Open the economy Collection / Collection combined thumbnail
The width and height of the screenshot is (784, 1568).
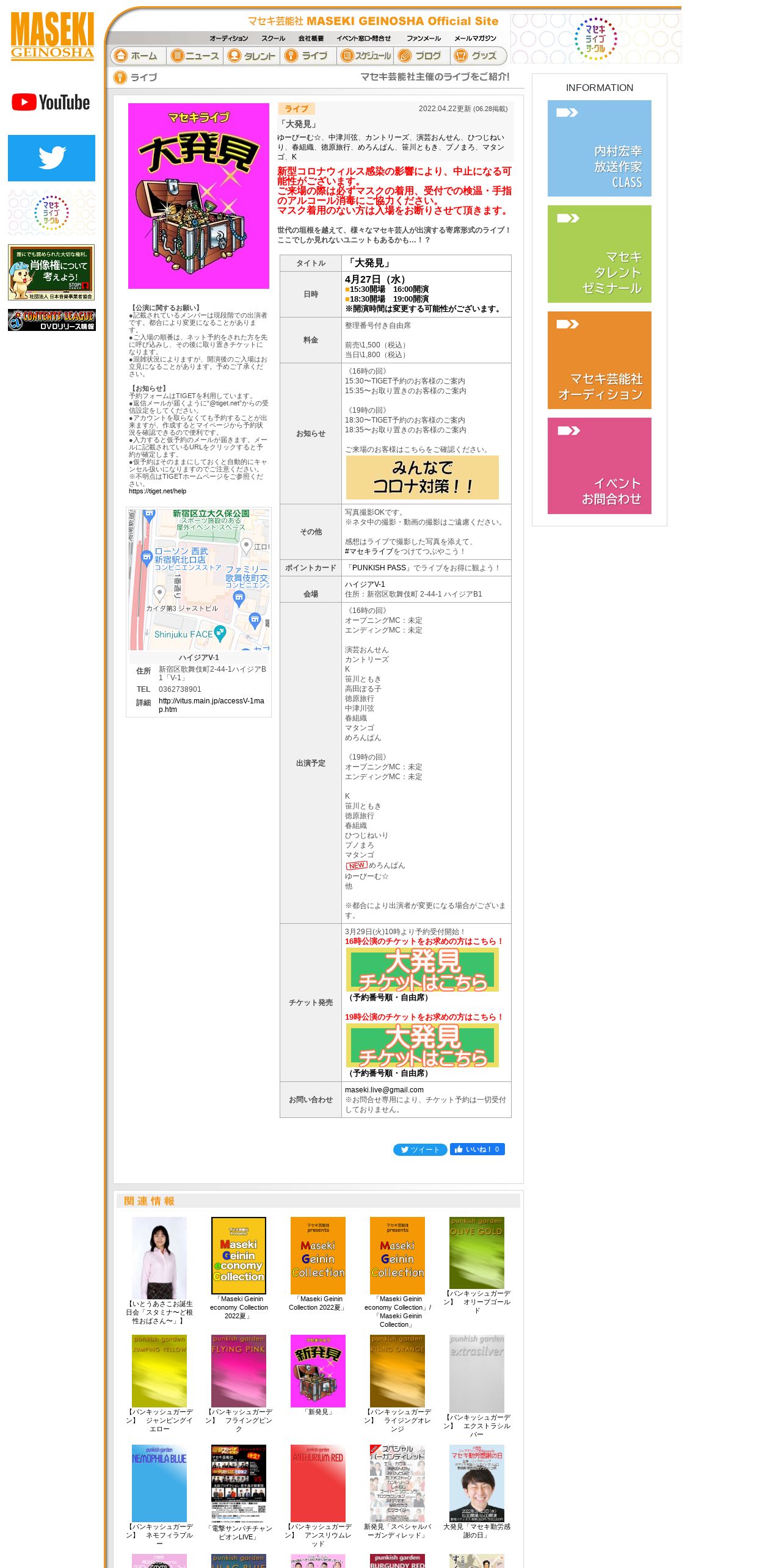[397, 1255]
